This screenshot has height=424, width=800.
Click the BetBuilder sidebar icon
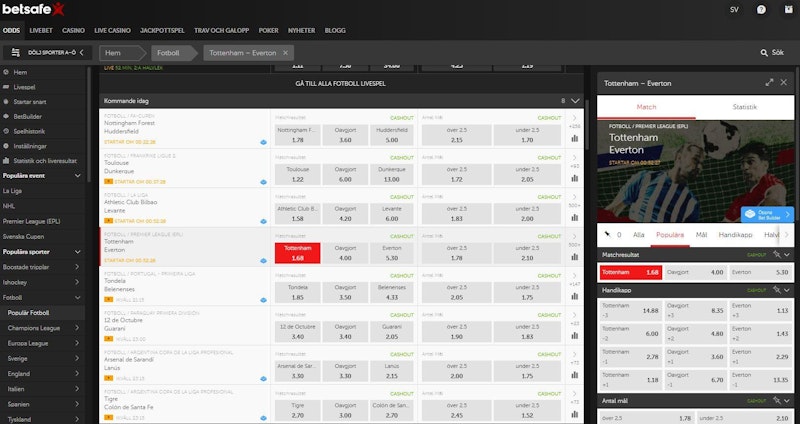point(7,116)
